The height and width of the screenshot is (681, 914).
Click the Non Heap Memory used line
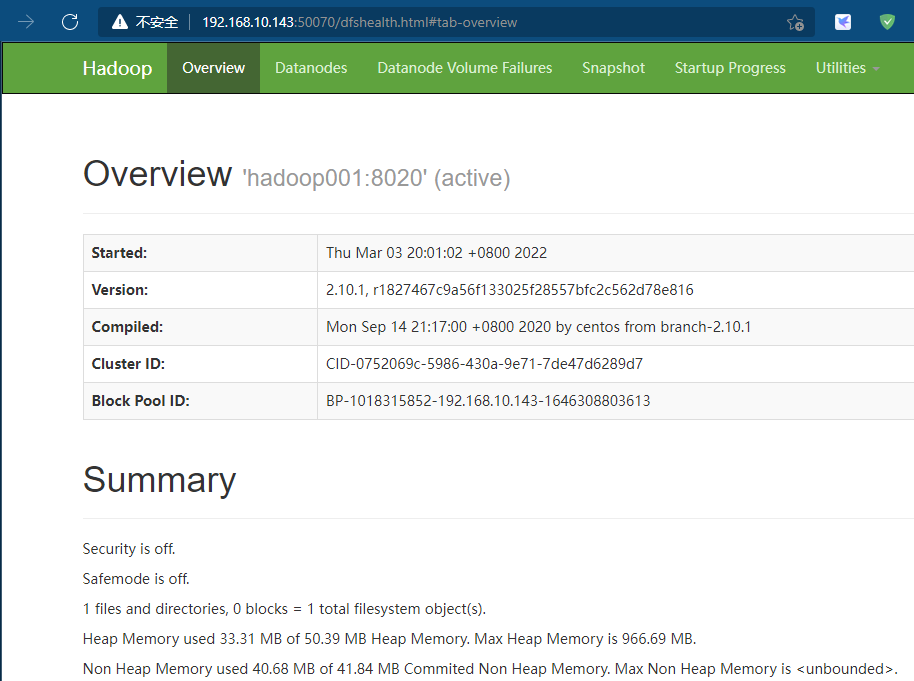(490, 669)
